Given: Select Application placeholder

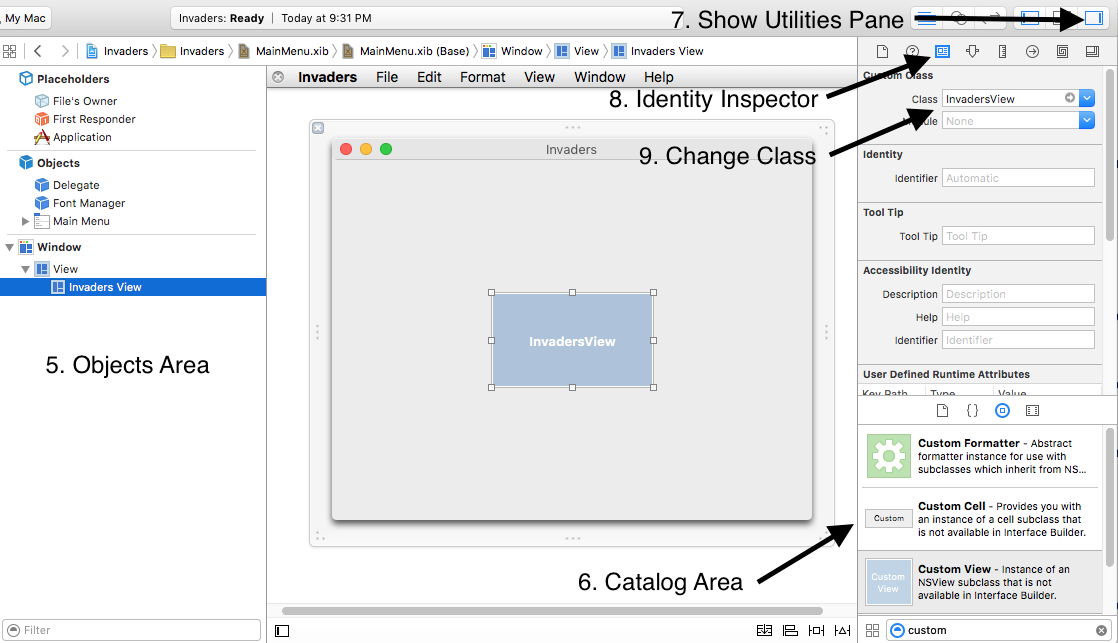Looking at the screenshot, I should click(x=73, y=137).
